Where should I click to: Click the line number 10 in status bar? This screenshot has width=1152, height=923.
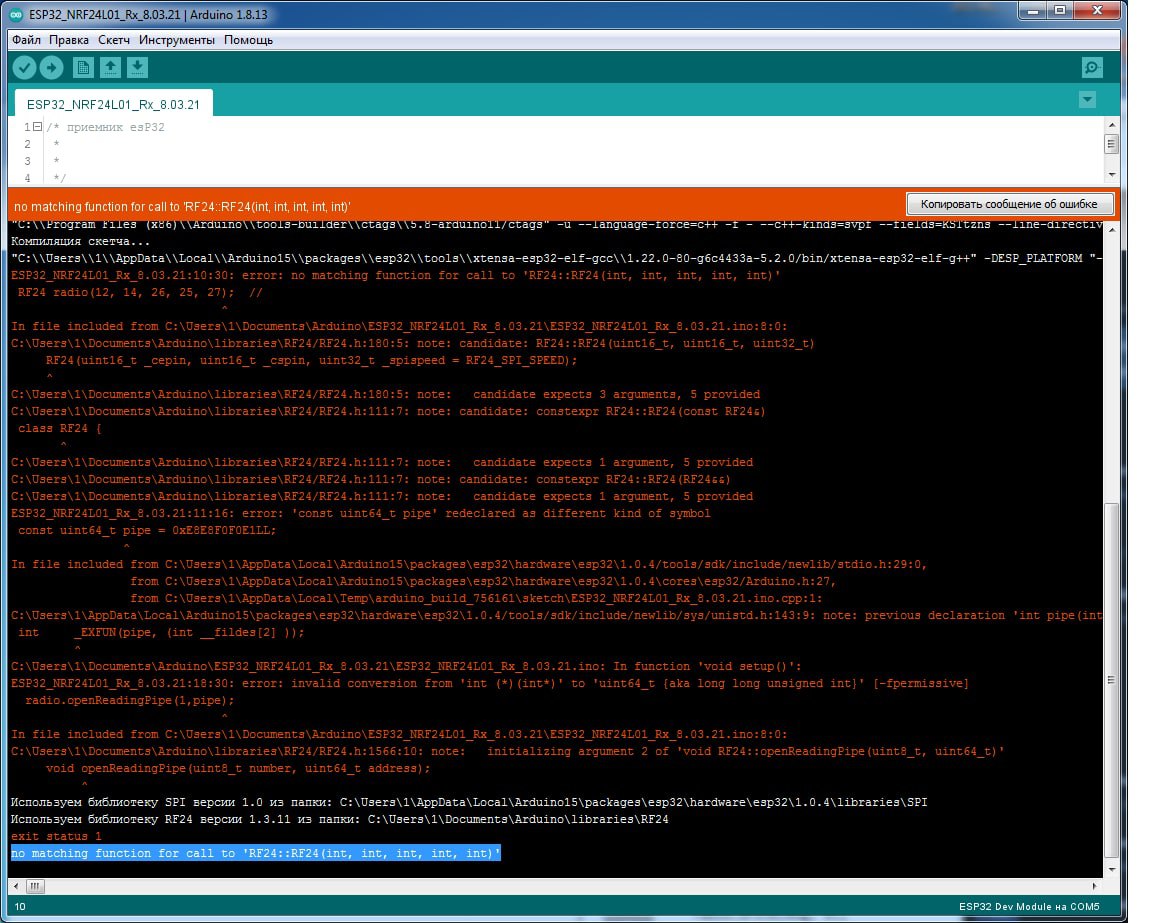tap(20, 907)
